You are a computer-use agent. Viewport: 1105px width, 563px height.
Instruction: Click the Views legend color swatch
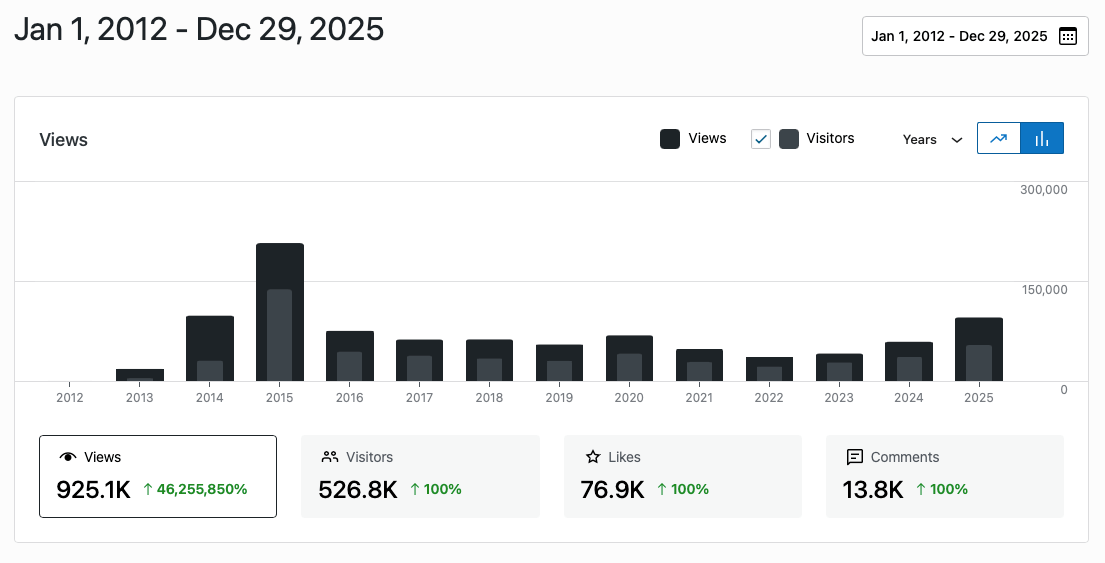coord(670,139)
